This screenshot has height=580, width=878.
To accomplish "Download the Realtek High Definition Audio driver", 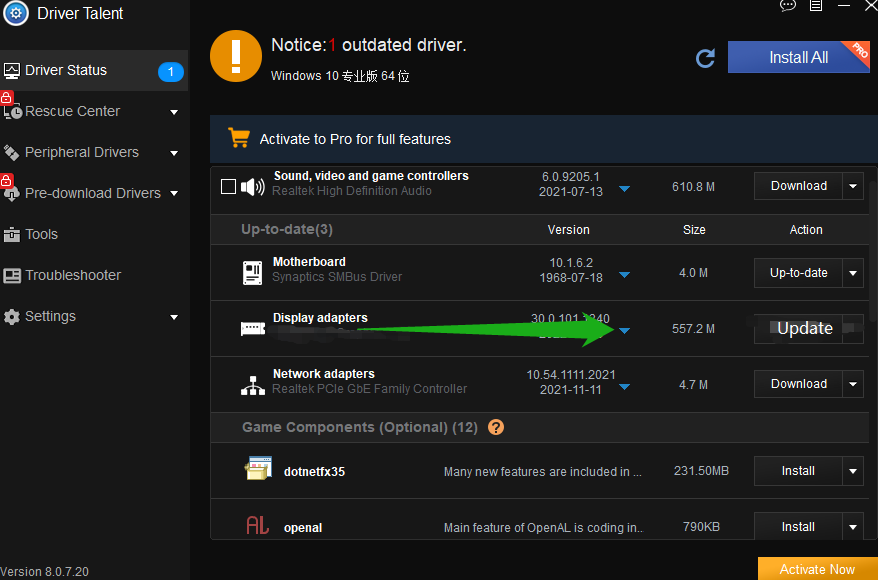I will coord(798,186).
